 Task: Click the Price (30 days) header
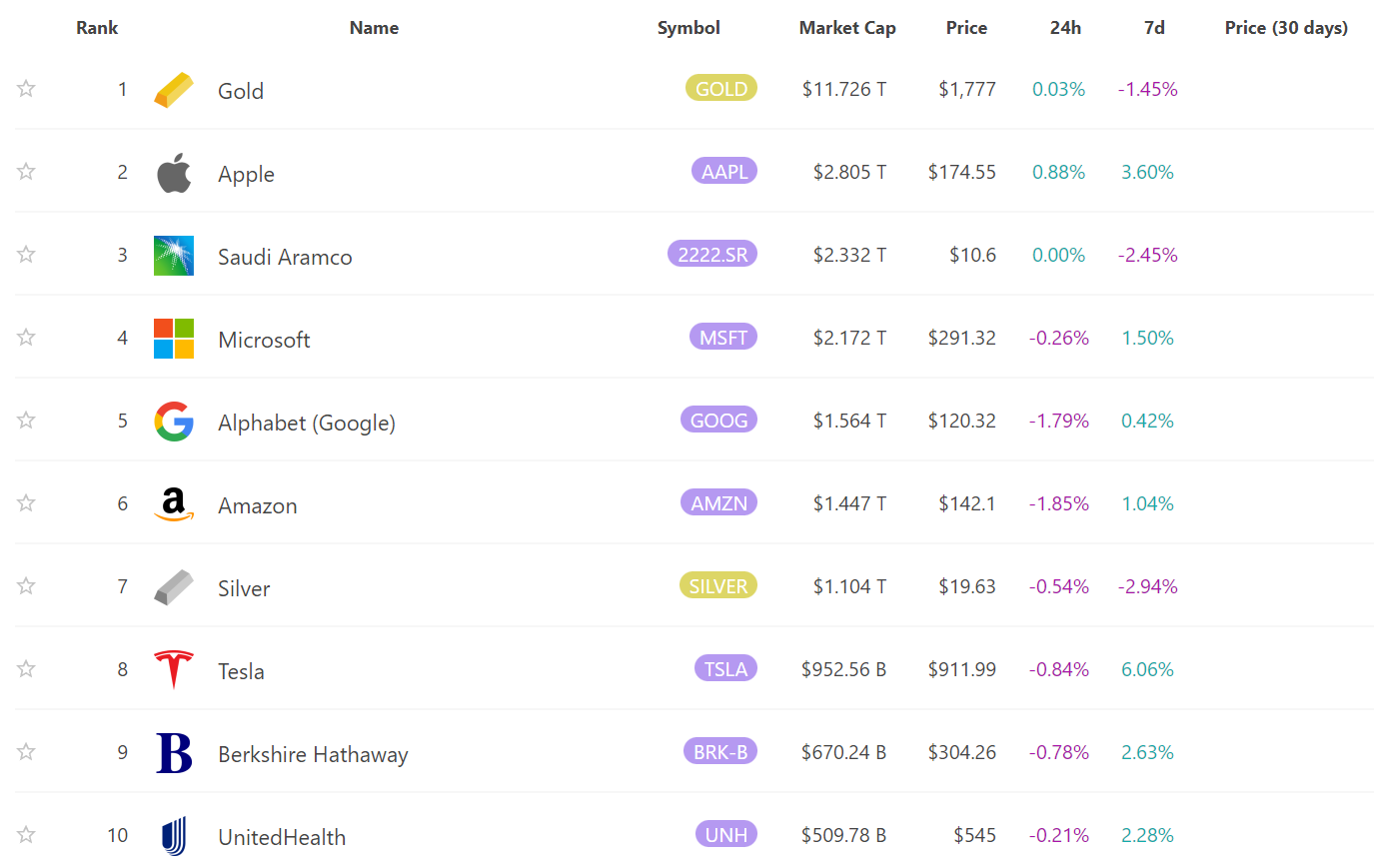(x=1286, y=28)
